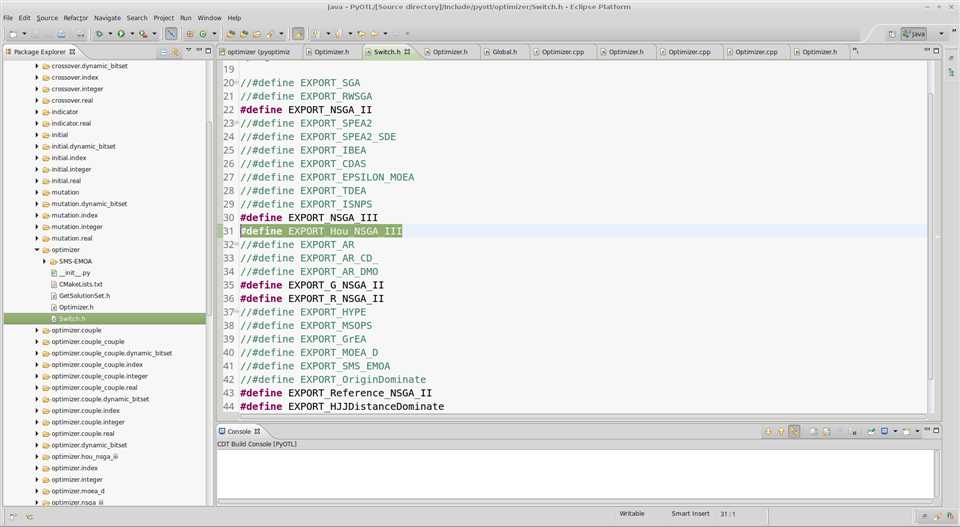Image resolution: width=960 pixels, height=527 pixels.
Task: Show hidden editor tabs list
Action: coord(855,52)
